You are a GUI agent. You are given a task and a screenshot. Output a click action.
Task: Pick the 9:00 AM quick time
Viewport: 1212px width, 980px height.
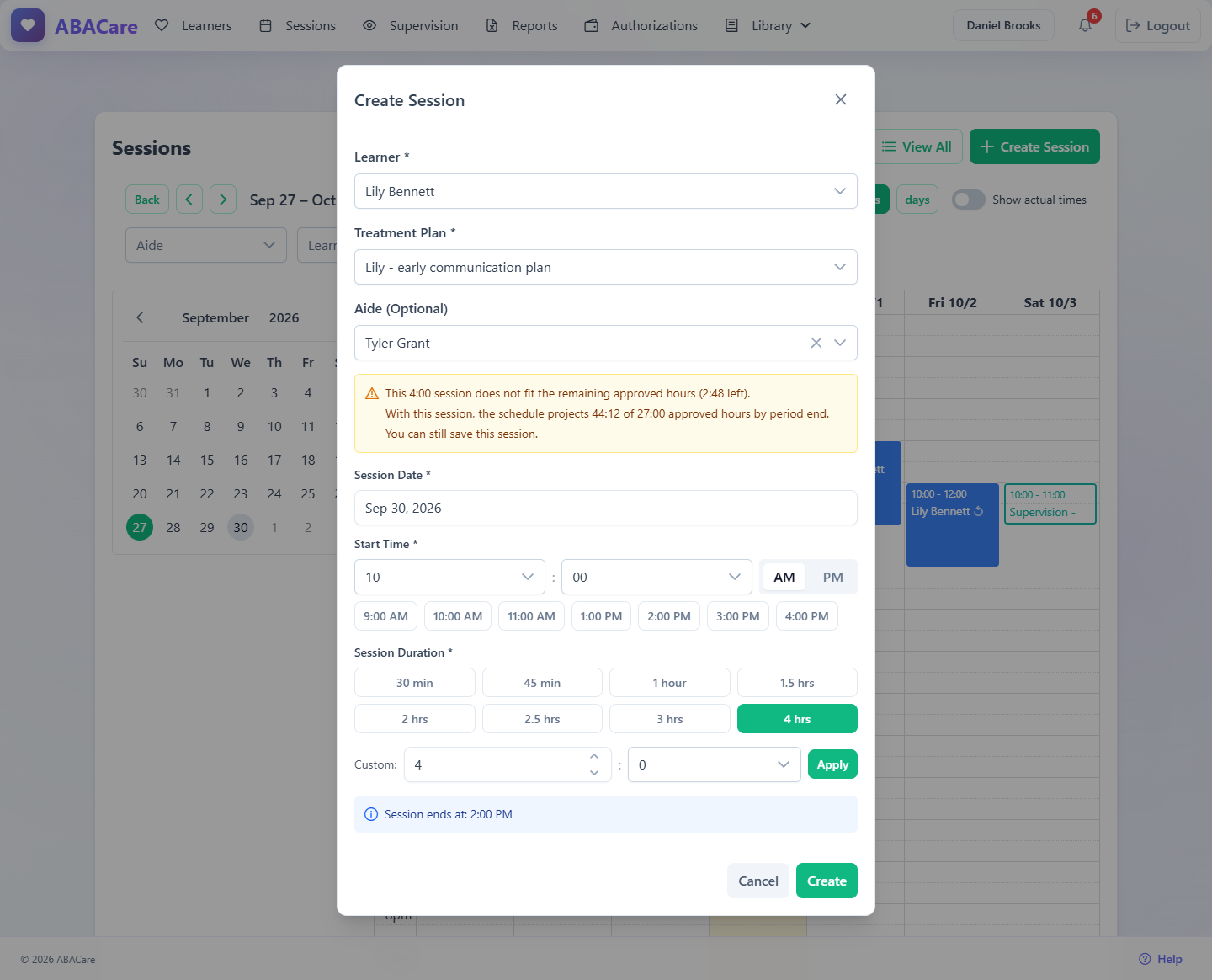tap(385, 616)
